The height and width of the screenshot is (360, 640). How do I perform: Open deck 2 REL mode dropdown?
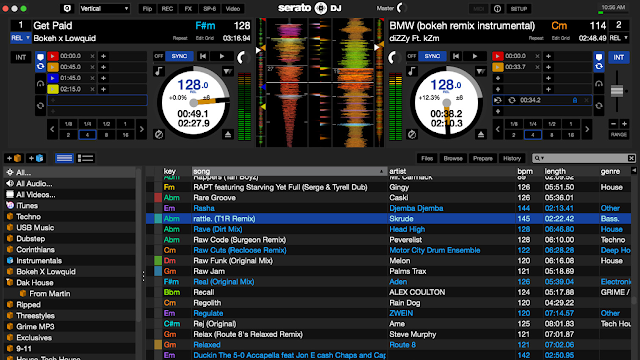619,38
